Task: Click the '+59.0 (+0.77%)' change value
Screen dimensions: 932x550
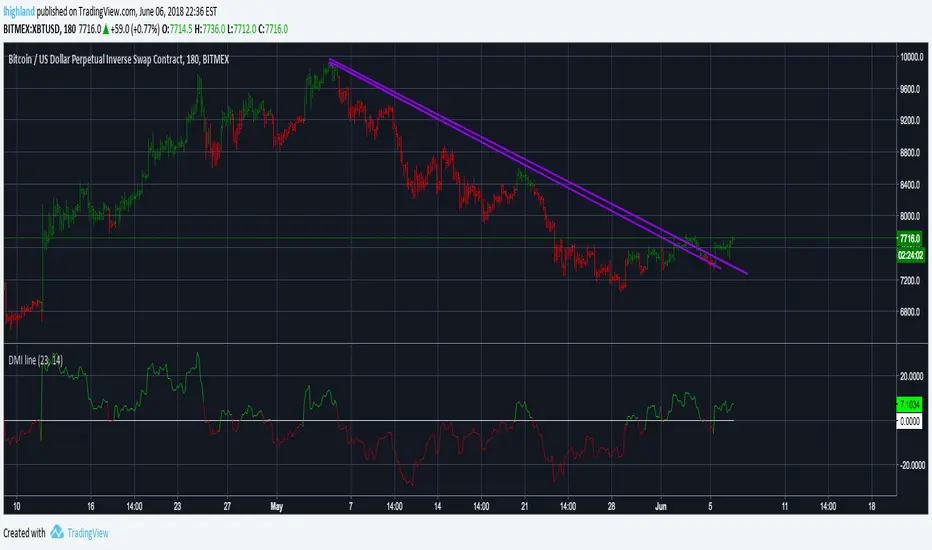Action: click(135, 29)
